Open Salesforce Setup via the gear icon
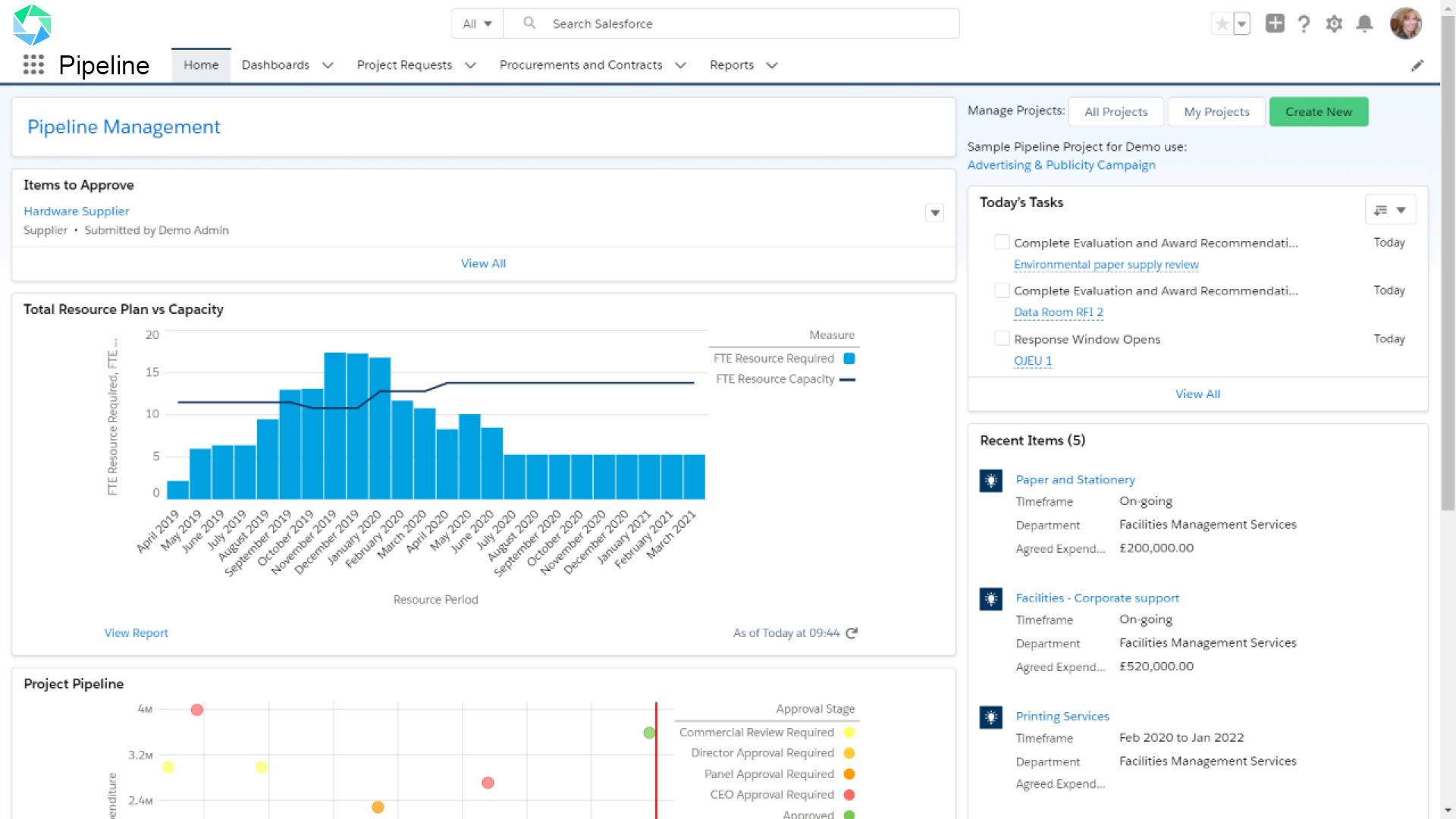The image size is (1456, 819). coord(1335,24)
